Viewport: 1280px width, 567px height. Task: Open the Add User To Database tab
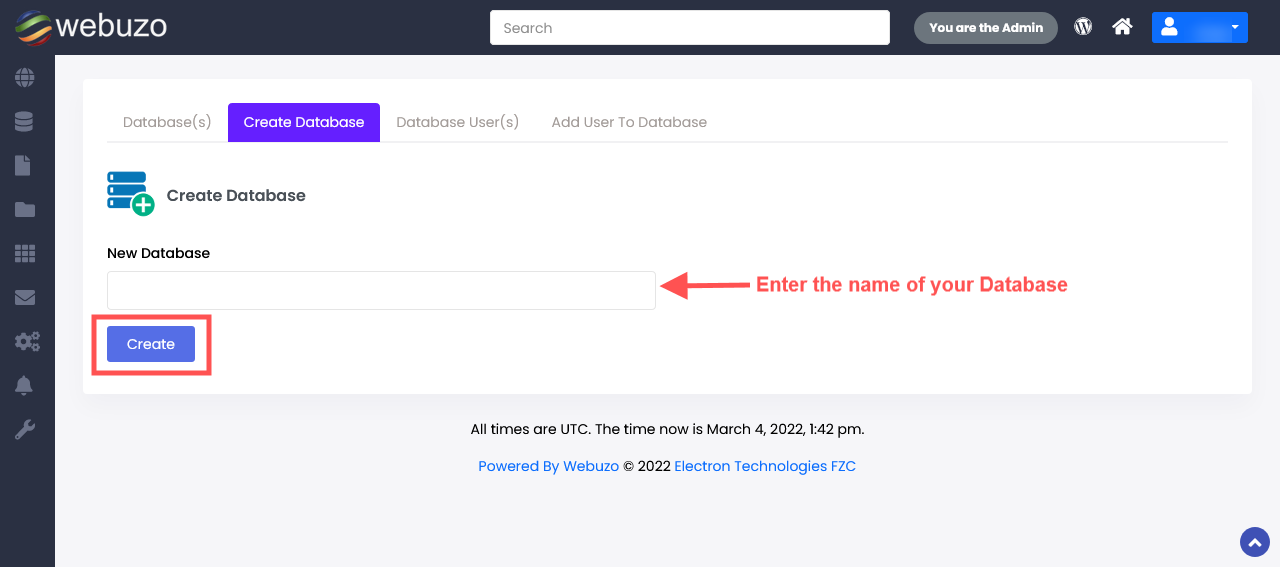[x=629, y=122]
